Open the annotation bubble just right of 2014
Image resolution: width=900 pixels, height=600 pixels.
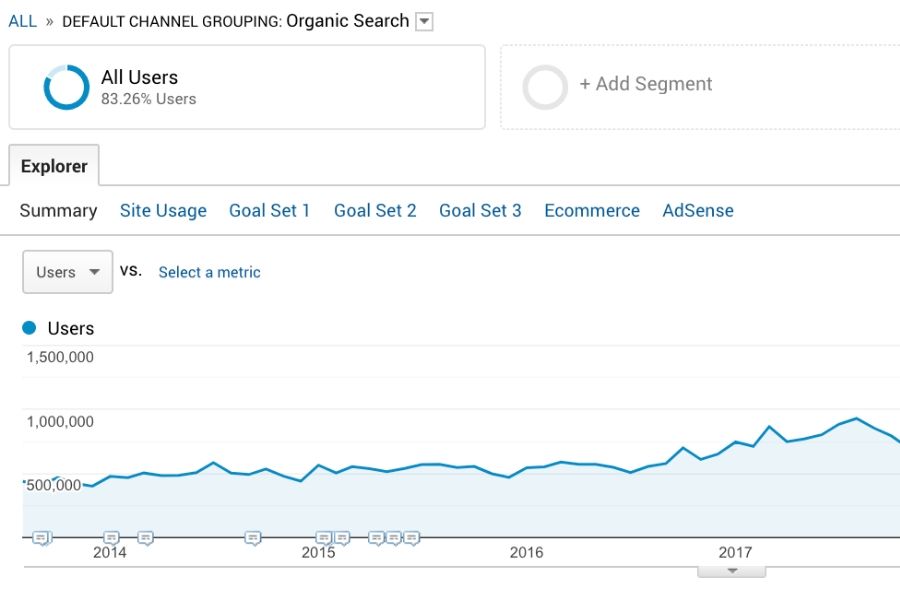pyautogui.click(x=146, y=538)
